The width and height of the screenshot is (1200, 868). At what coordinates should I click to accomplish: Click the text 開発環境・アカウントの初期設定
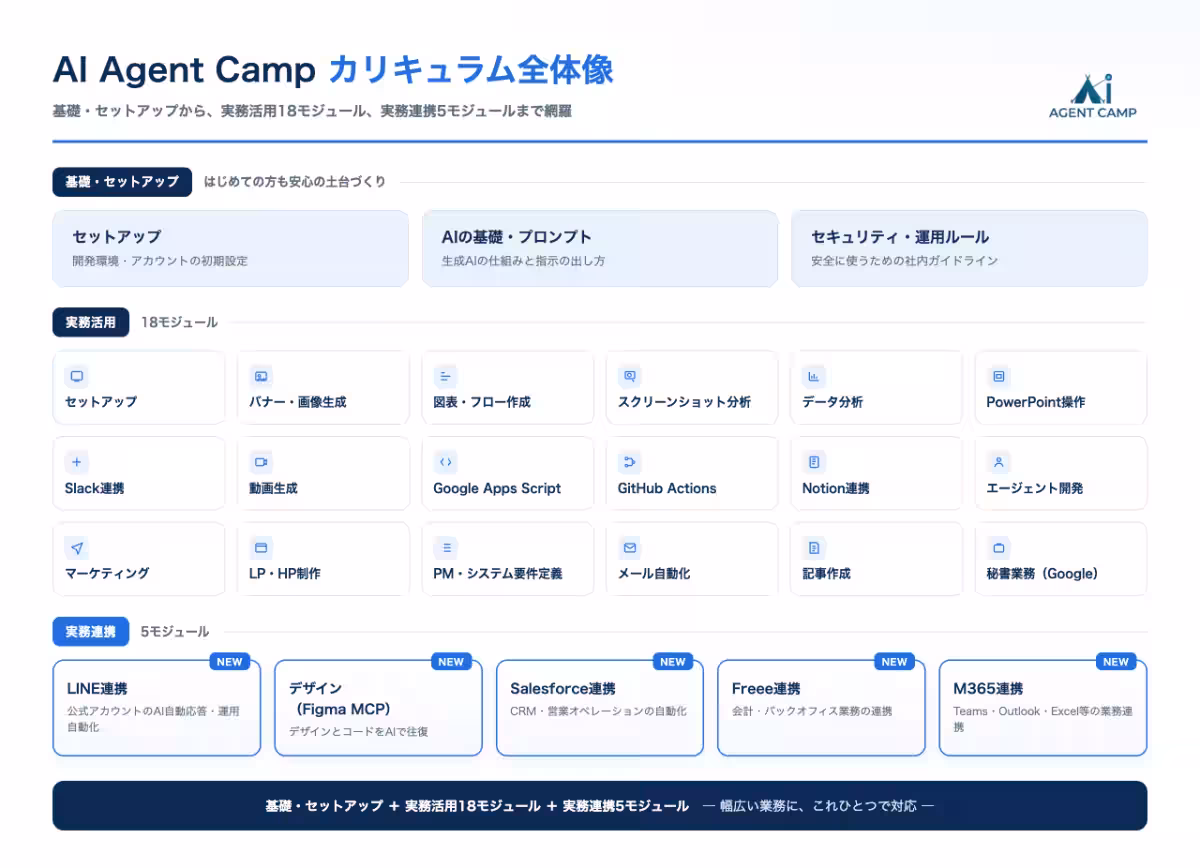tap(160, 261)
